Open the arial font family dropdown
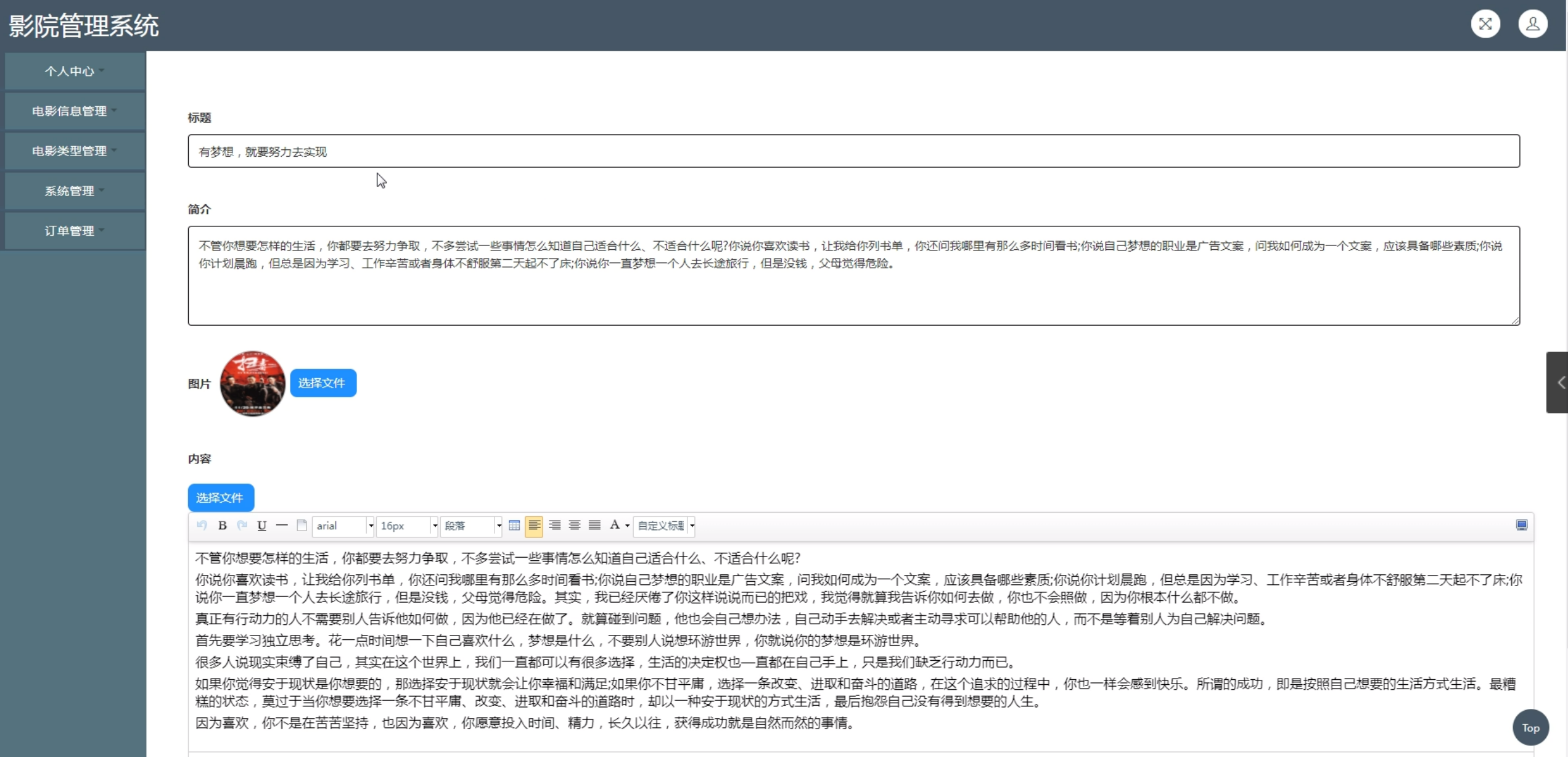The image size is (1568, 757). (x=343, y=526)
